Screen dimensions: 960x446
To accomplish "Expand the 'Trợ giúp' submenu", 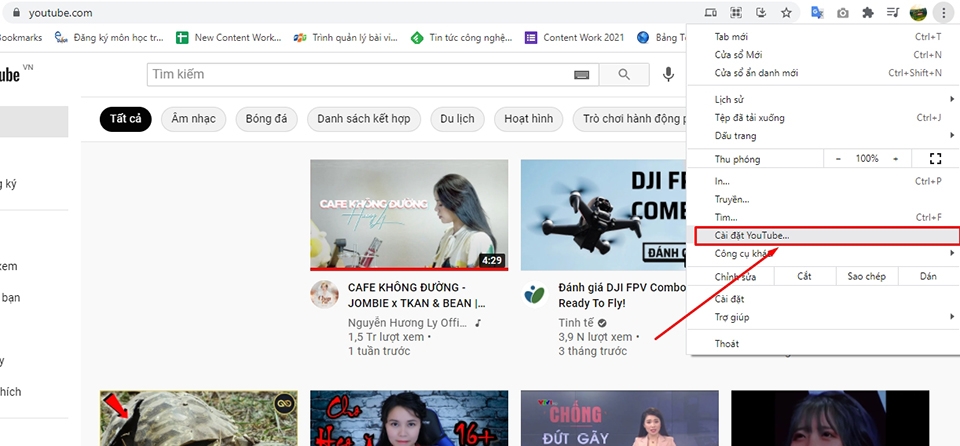I will pos(823,317).
